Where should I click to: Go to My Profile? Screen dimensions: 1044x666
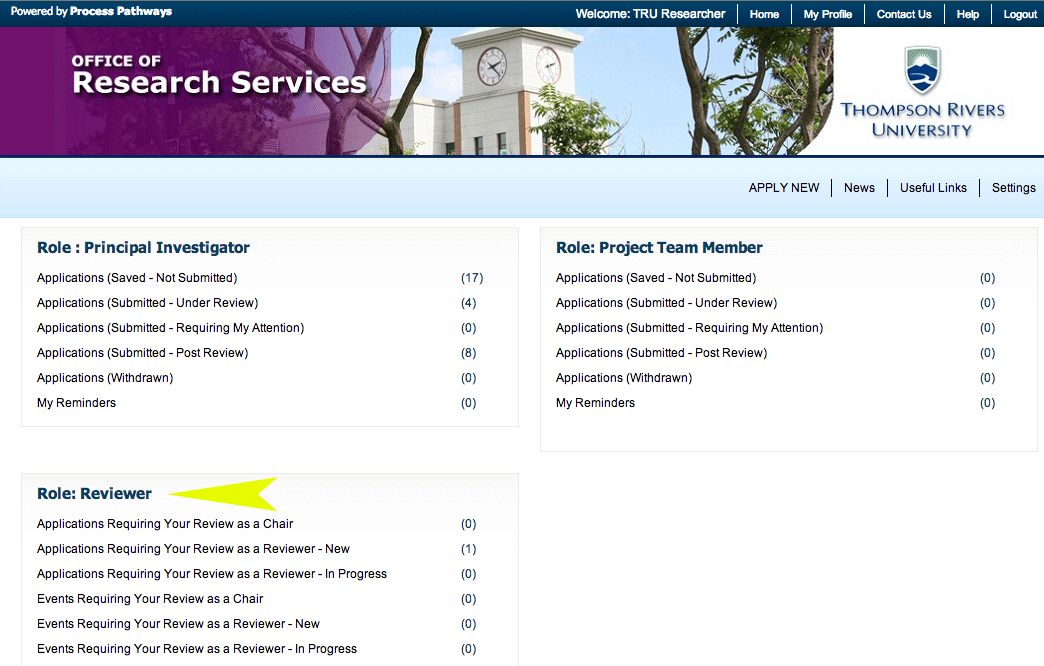point(827,14)
